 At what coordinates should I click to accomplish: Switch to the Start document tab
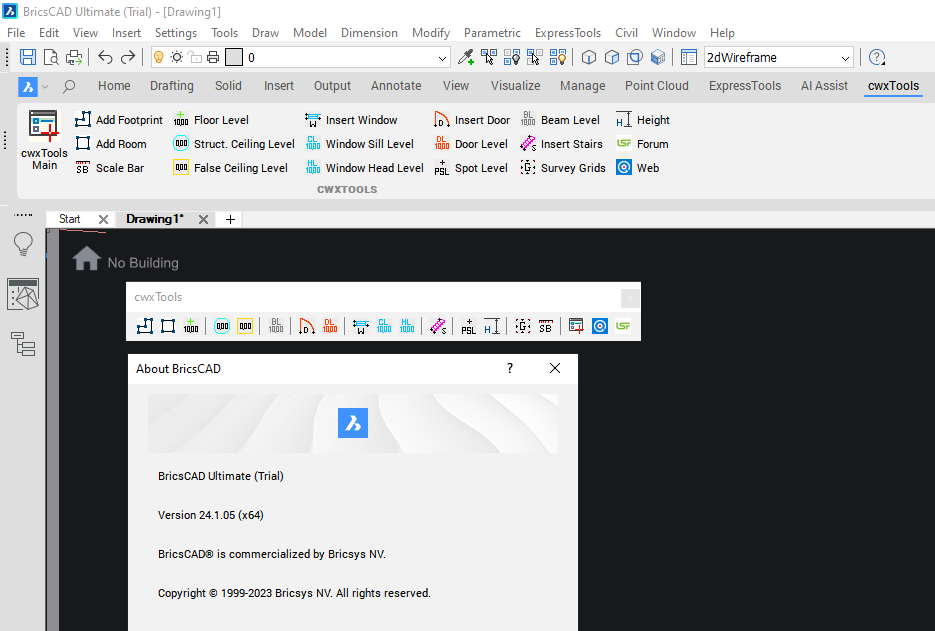pyautogui.click(x=70, y=219)
